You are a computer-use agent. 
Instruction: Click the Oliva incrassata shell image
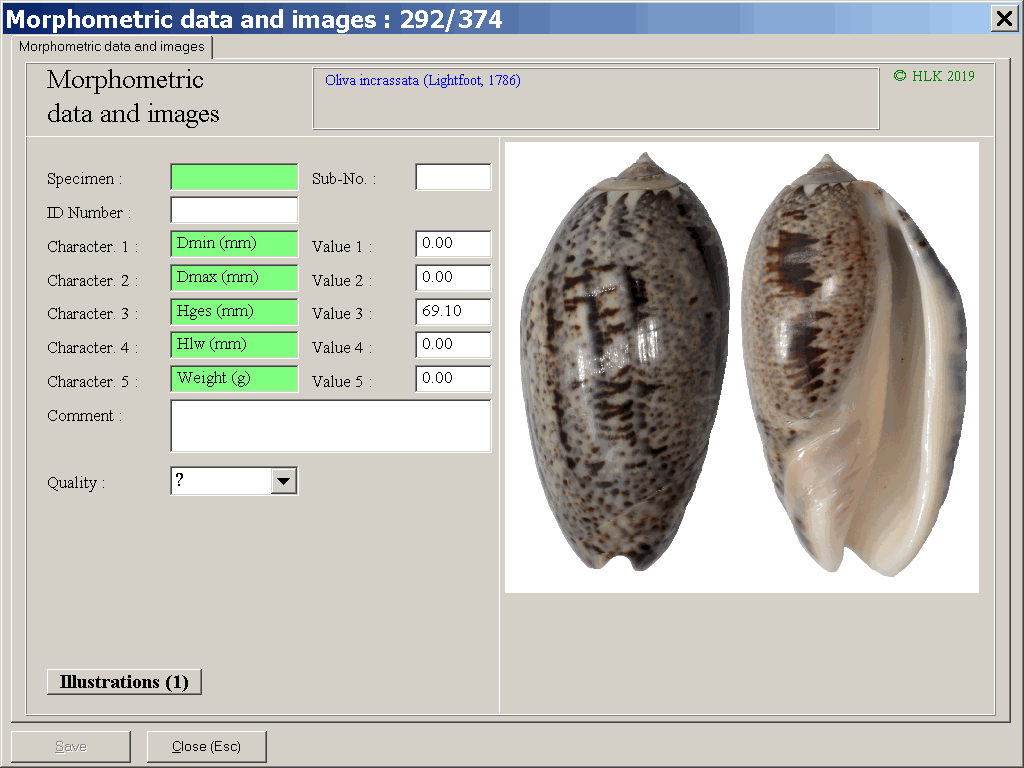click(x=741, y=367)
